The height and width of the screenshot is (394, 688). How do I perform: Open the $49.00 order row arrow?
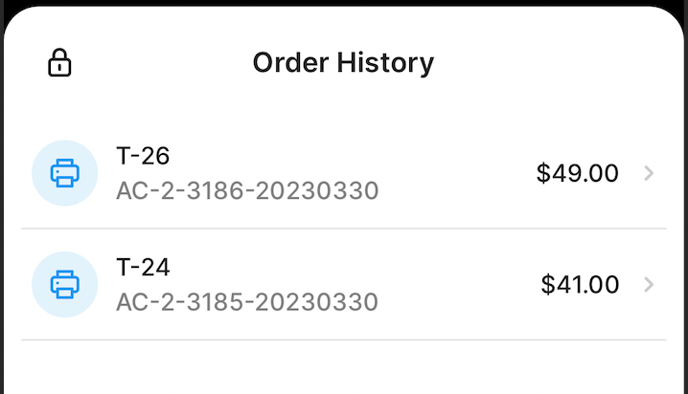[649, 173]
